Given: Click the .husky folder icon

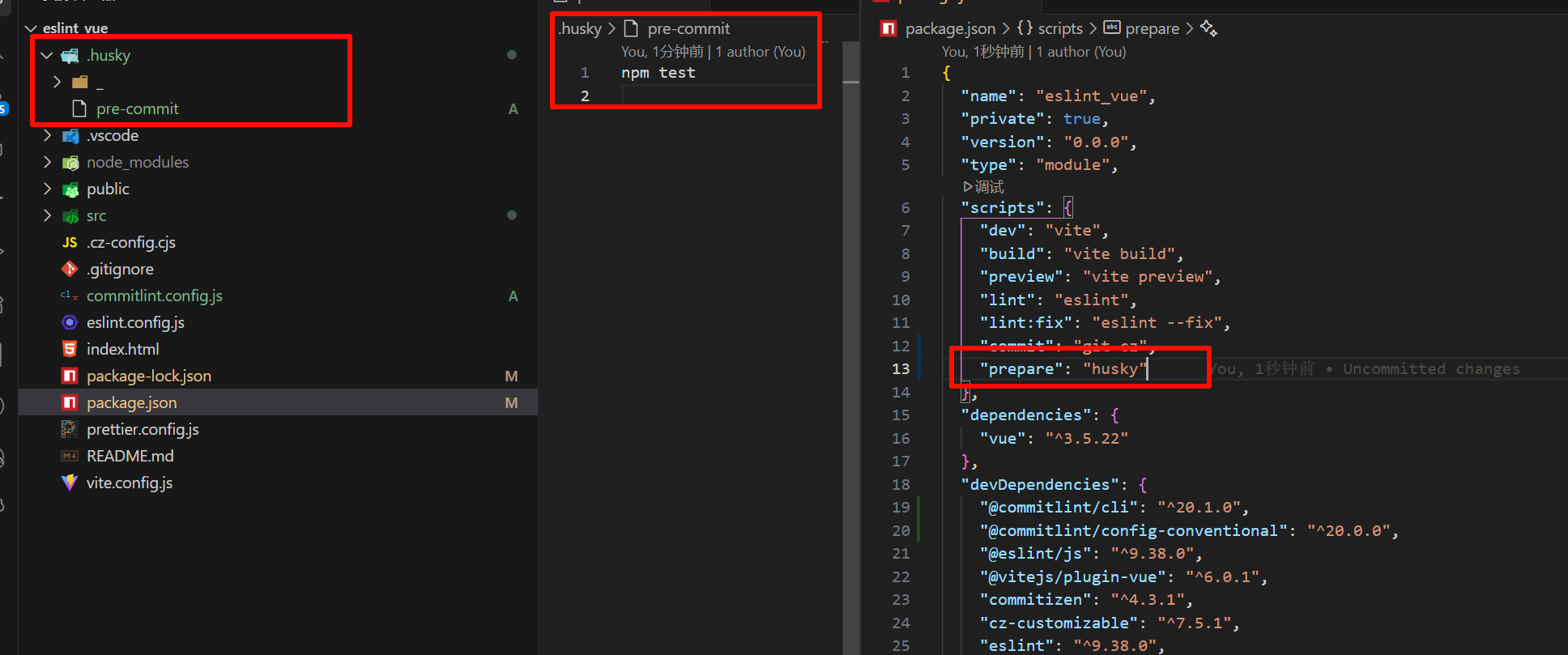Looking at the screenshot, I should click(x=70, y=56).
